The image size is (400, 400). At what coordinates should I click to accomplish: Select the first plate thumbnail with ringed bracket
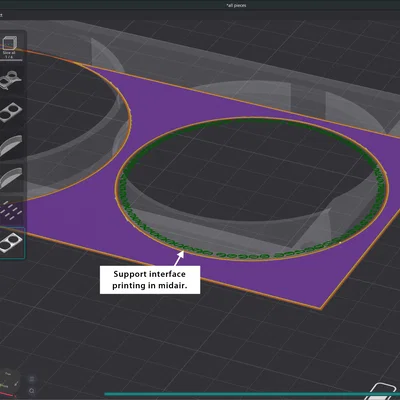click(x=10, y=80)
